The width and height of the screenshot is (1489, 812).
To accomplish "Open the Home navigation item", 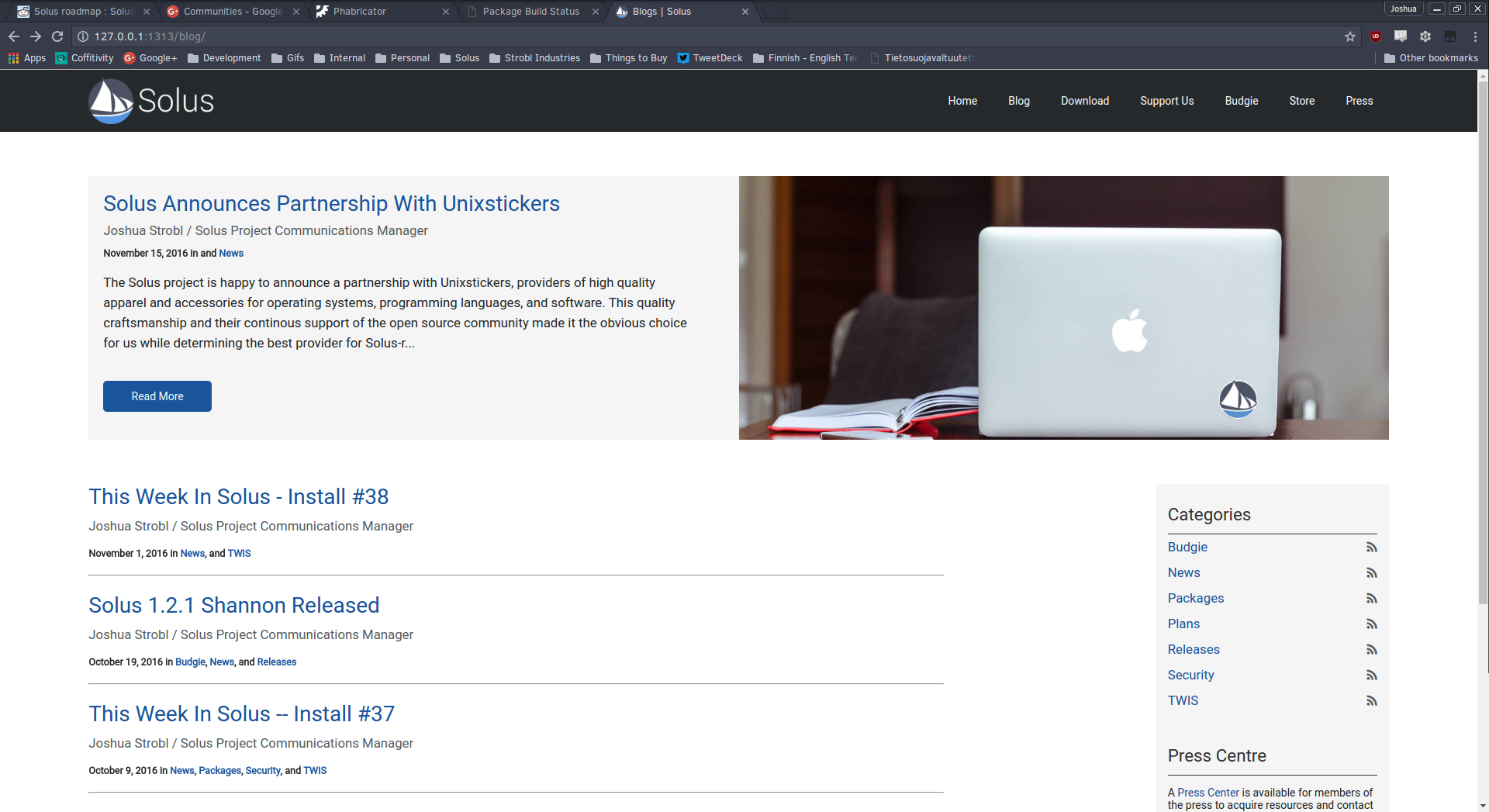I will pyautogui.click(x=962, y=101).
